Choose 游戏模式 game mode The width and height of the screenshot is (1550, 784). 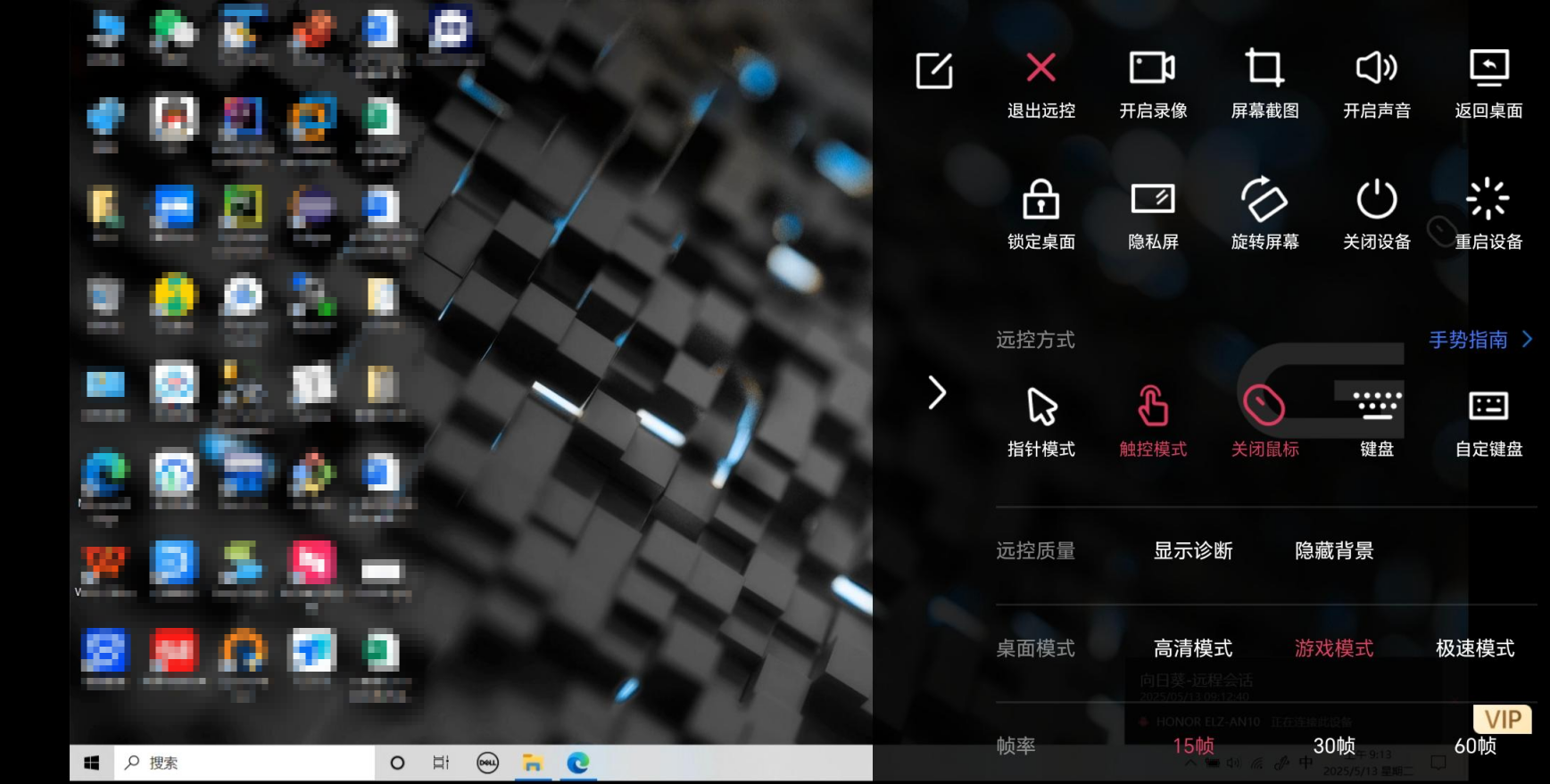pos(1334,648)
